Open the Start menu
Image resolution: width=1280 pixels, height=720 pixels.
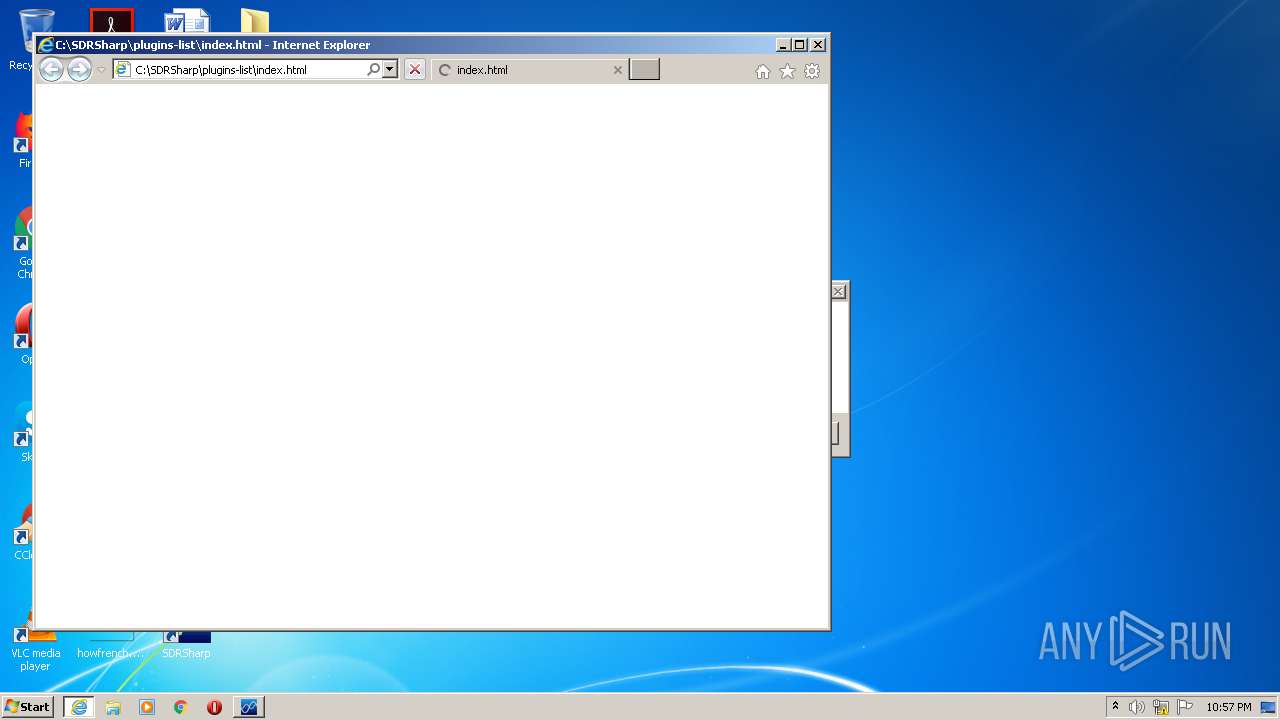(27, 707)
